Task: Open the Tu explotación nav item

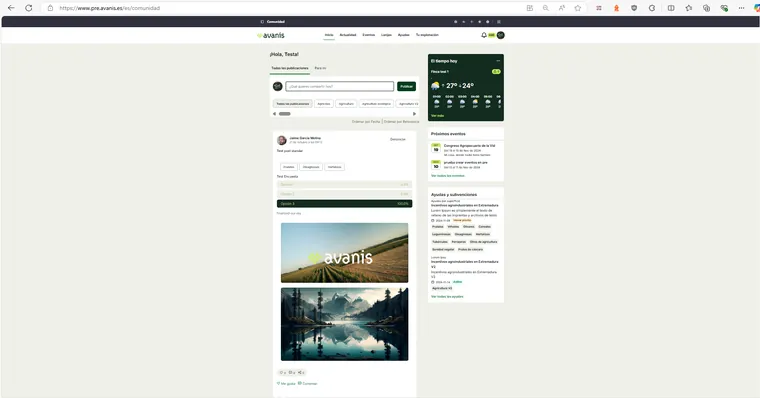Action: point(427,35)
